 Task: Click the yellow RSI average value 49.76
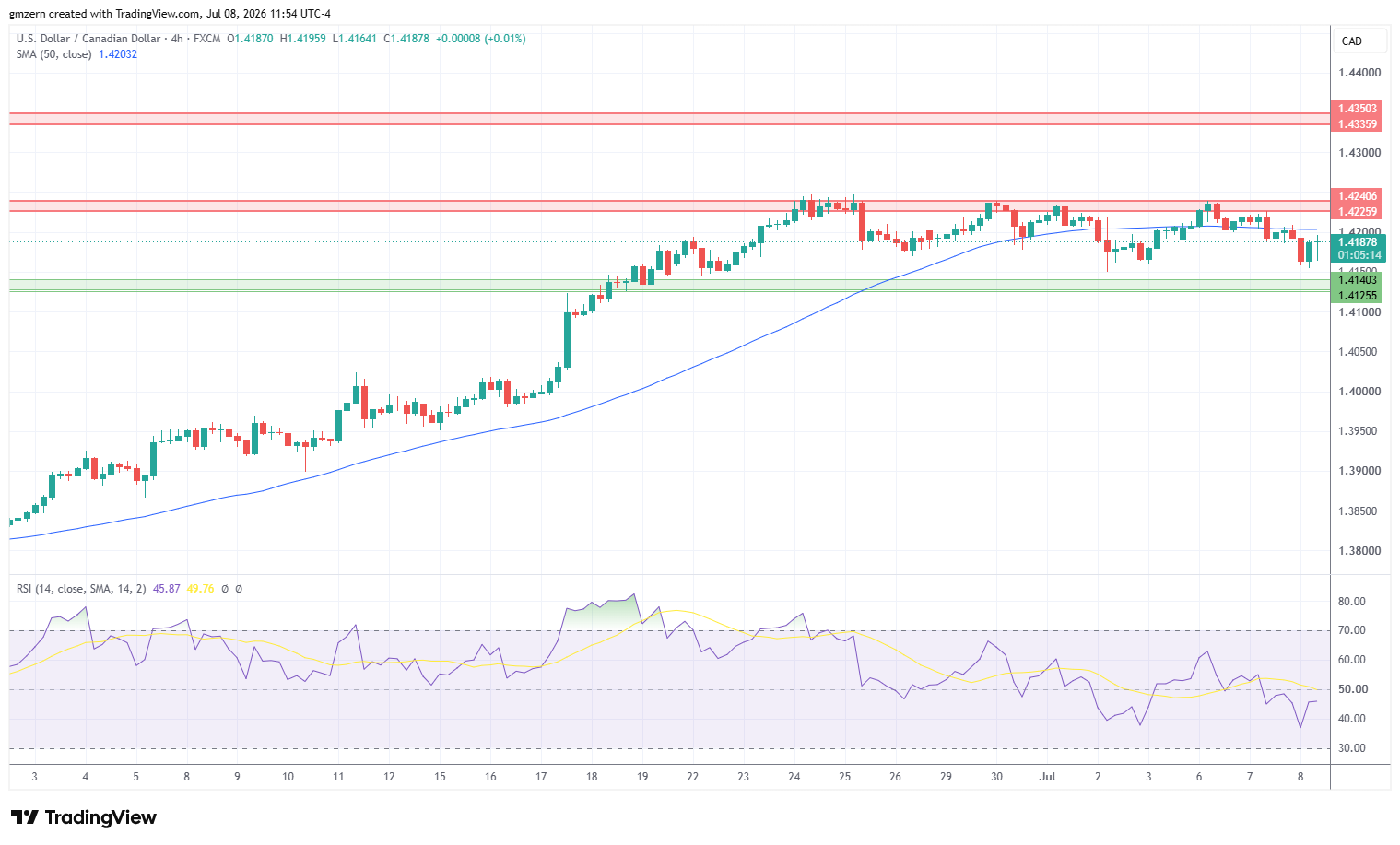200,589
